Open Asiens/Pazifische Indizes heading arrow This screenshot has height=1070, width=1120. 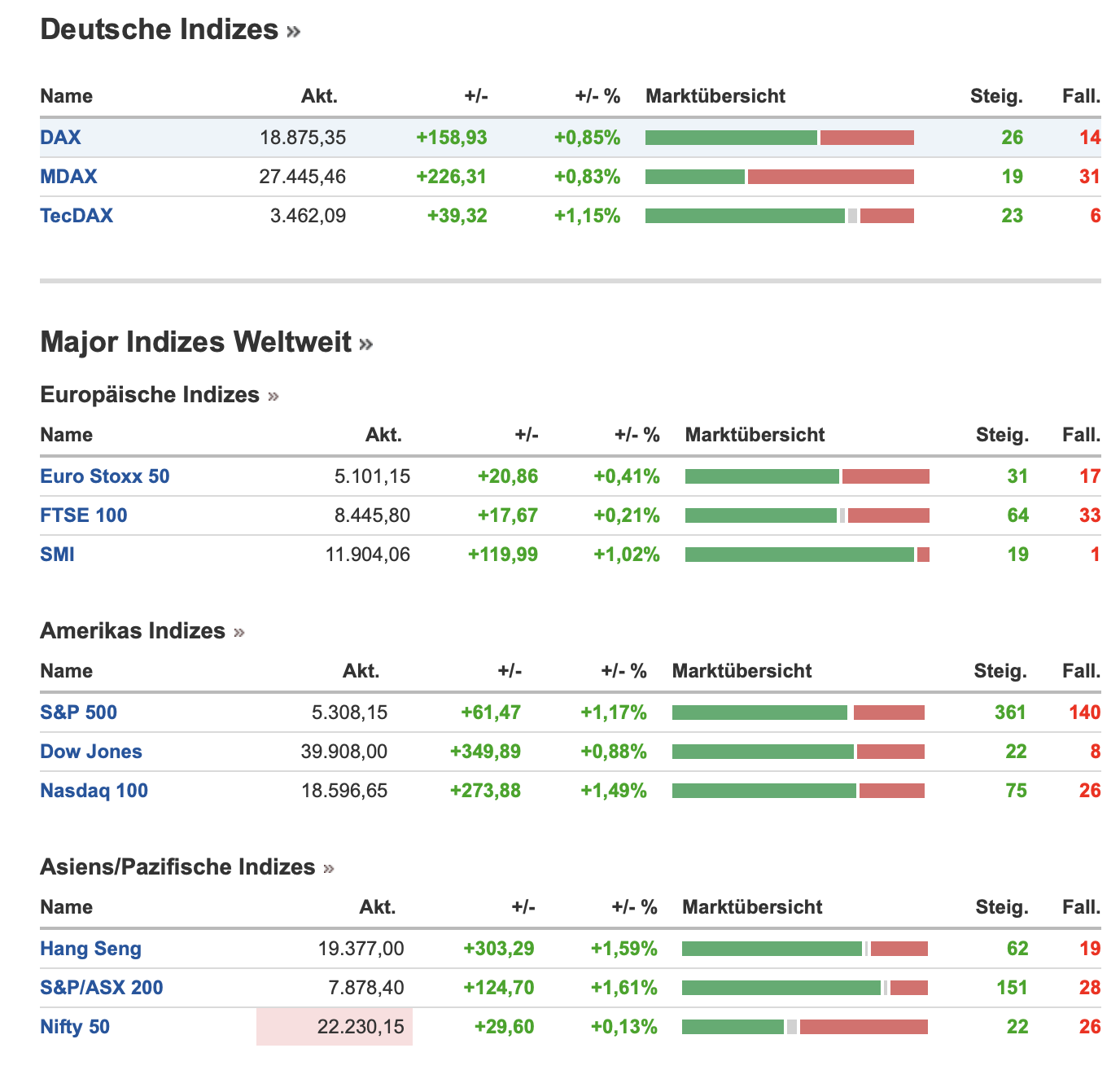tap(329, 869)
